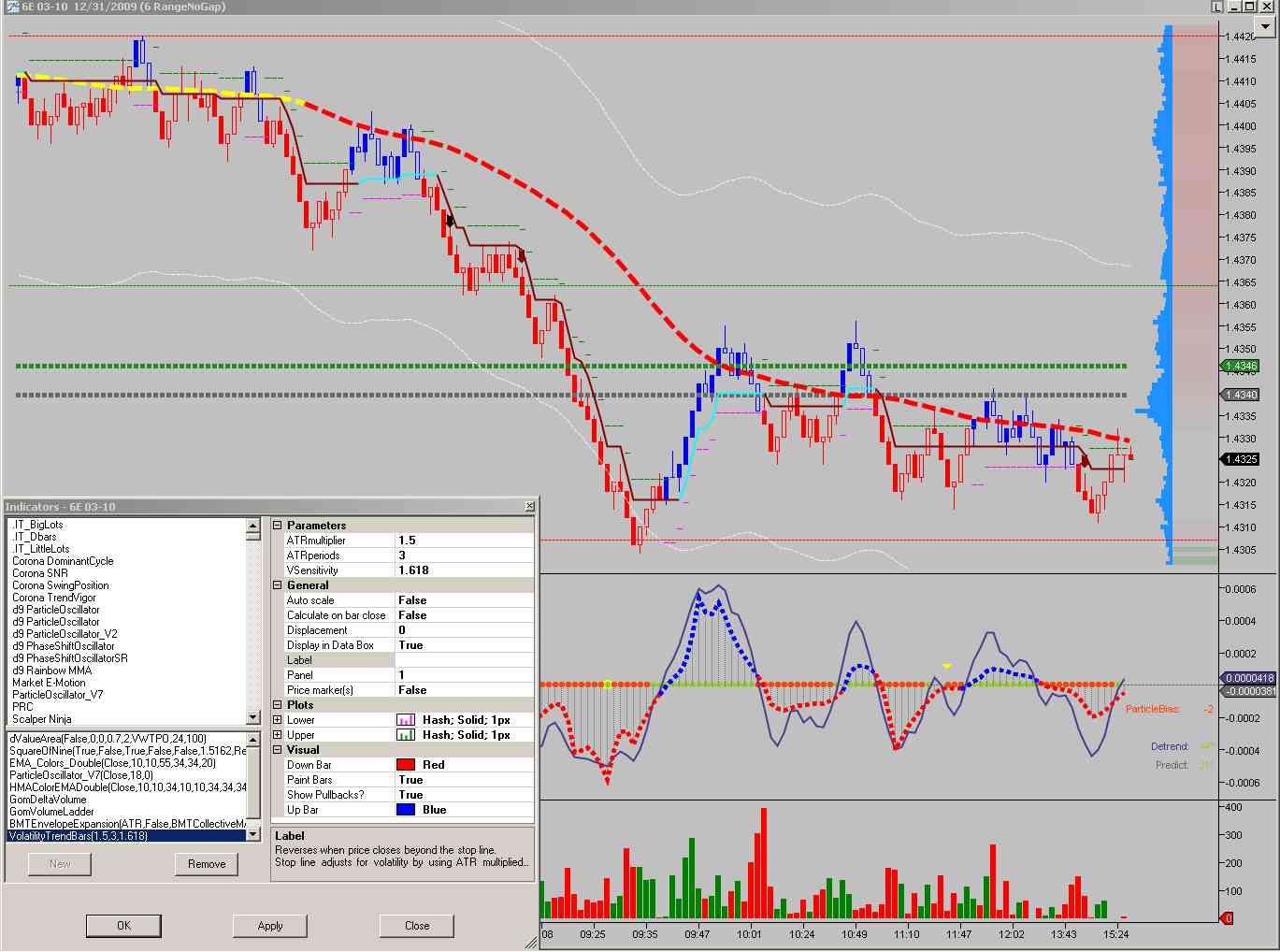Click up arrow of applied indicators list scrollbar

[x=252, y=740]
